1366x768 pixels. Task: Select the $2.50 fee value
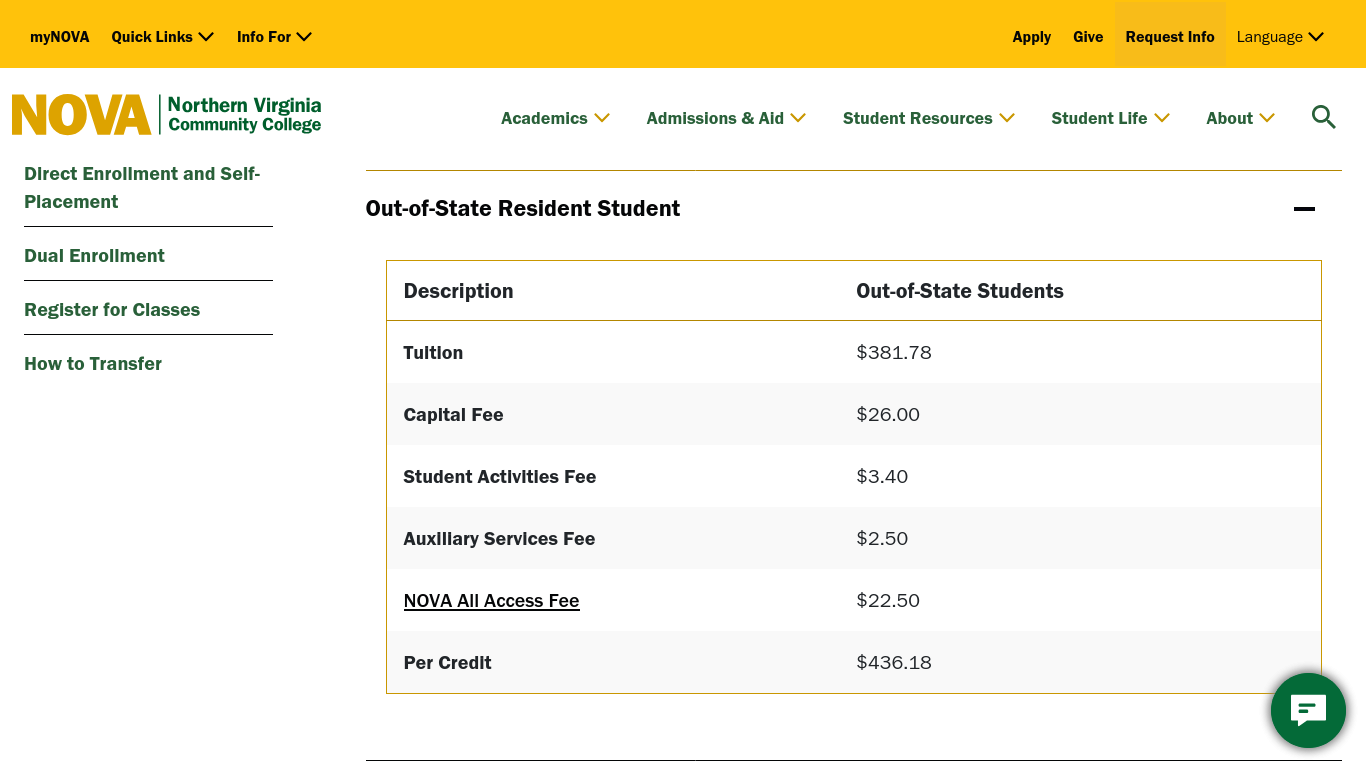click(882, 539)
